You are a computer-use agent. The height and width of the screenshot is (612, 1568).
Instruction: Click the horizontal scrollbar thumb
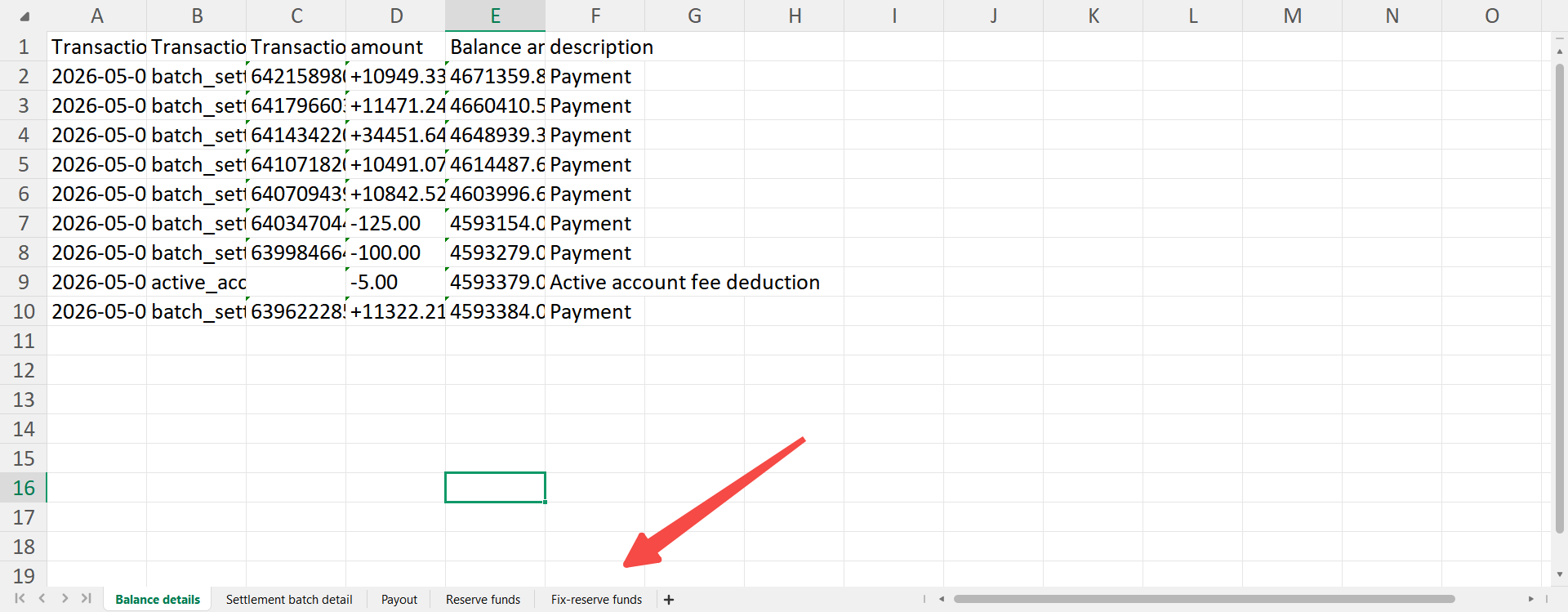[1205, 599]
